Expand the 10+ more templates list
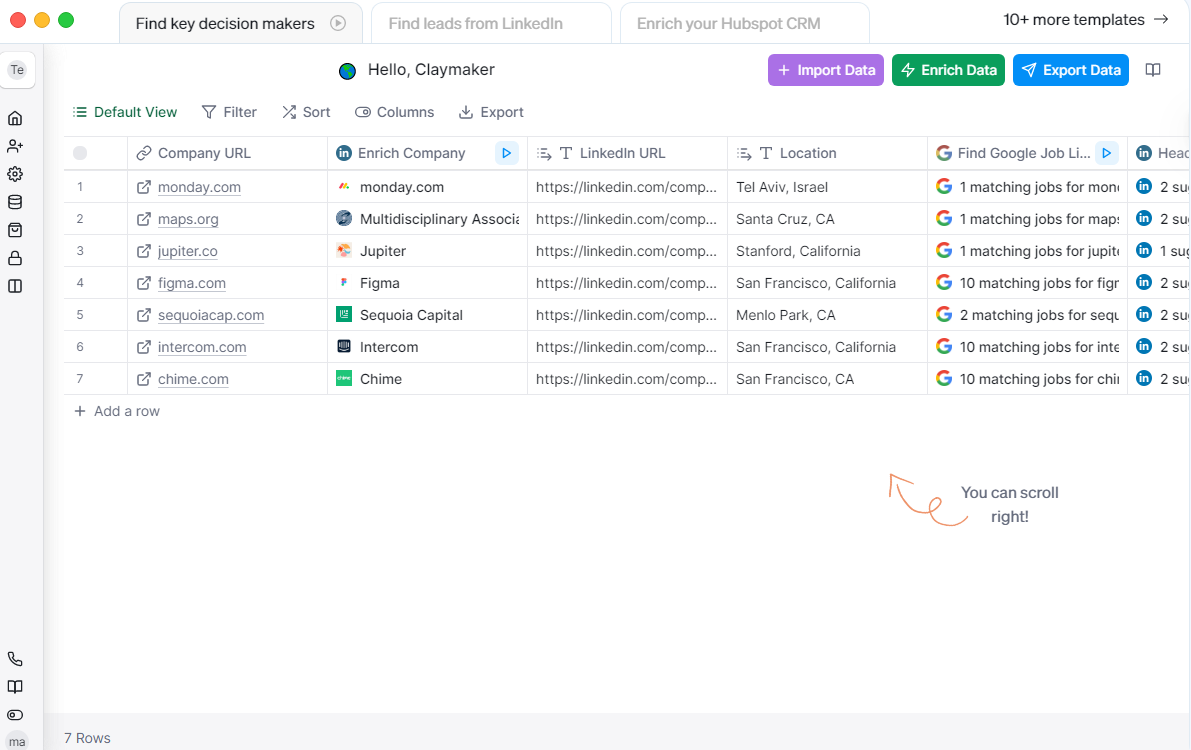The height and width of the screenshot is (750, 1191). (x=1086, y=19)
